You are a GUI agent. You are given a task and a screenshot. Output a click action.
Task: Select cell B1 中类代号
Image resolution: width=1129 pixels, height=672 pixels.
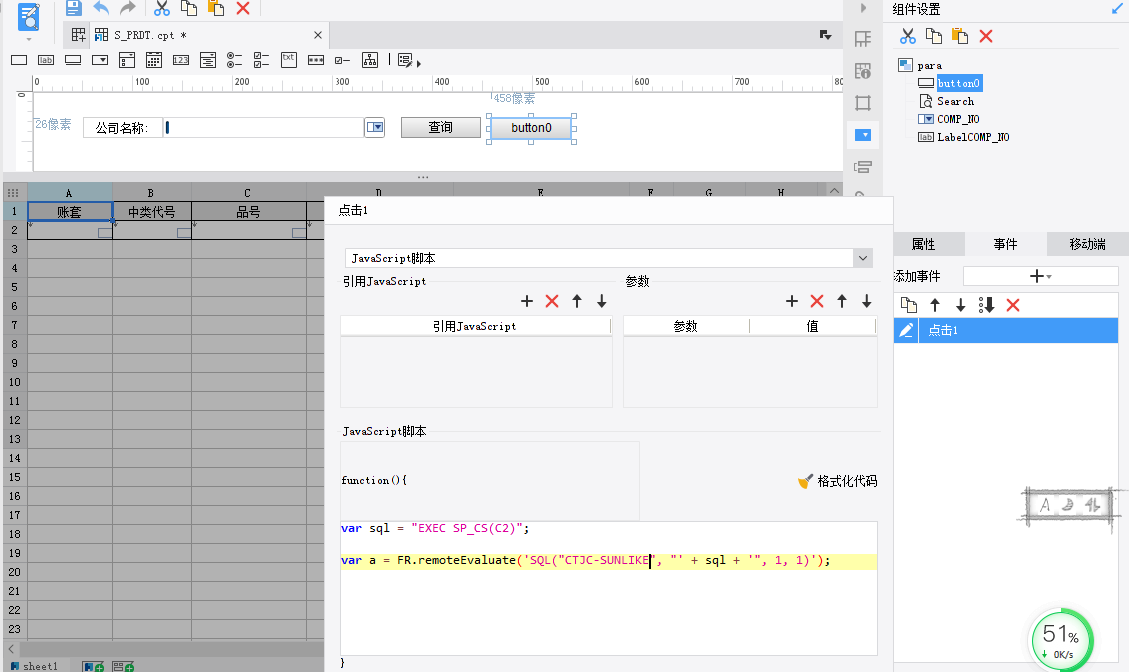pyautogui.click(x=152, y=212)
